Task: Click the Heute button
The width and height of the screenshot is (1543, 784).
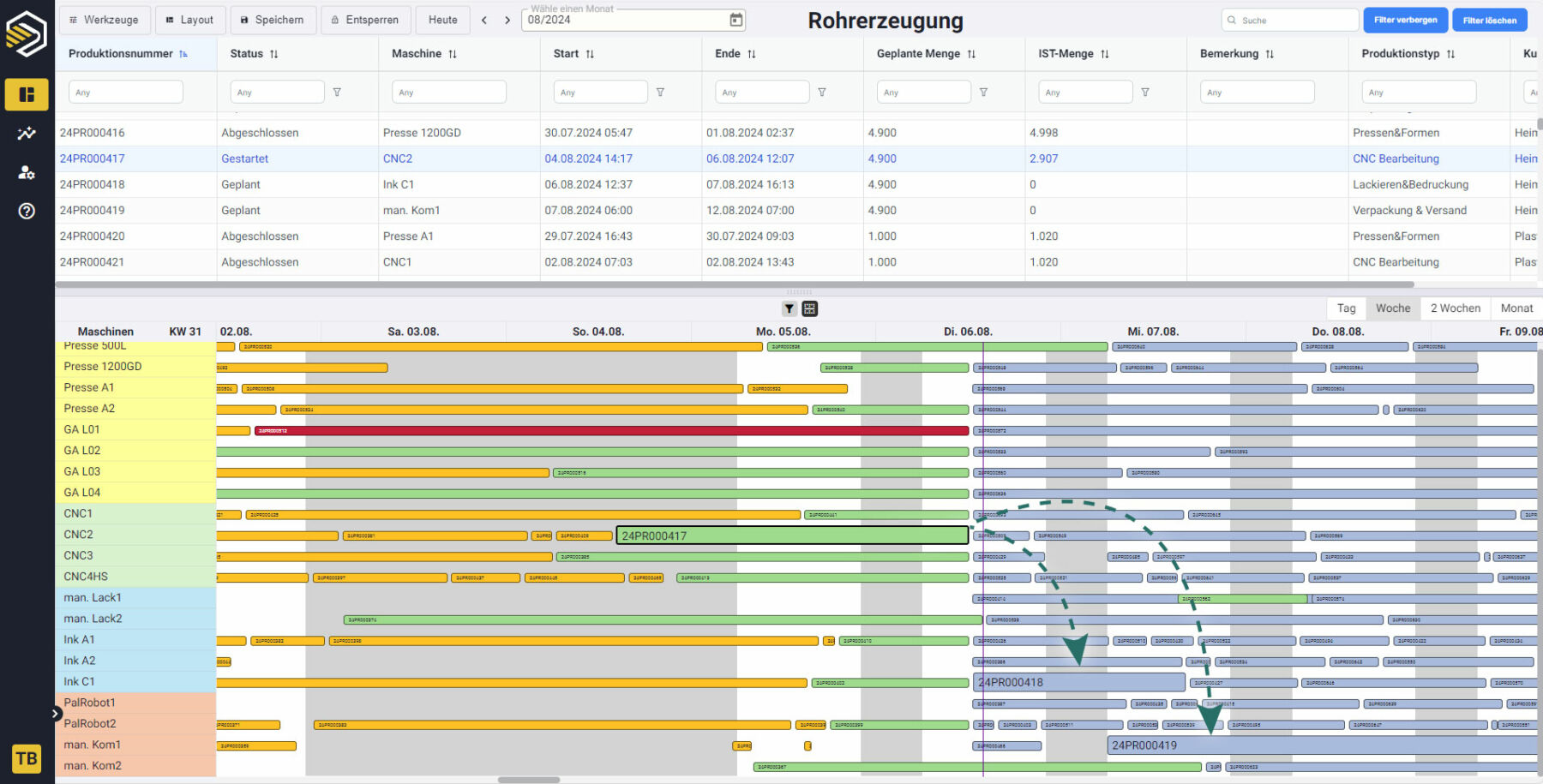Action: tap(442, 20)
